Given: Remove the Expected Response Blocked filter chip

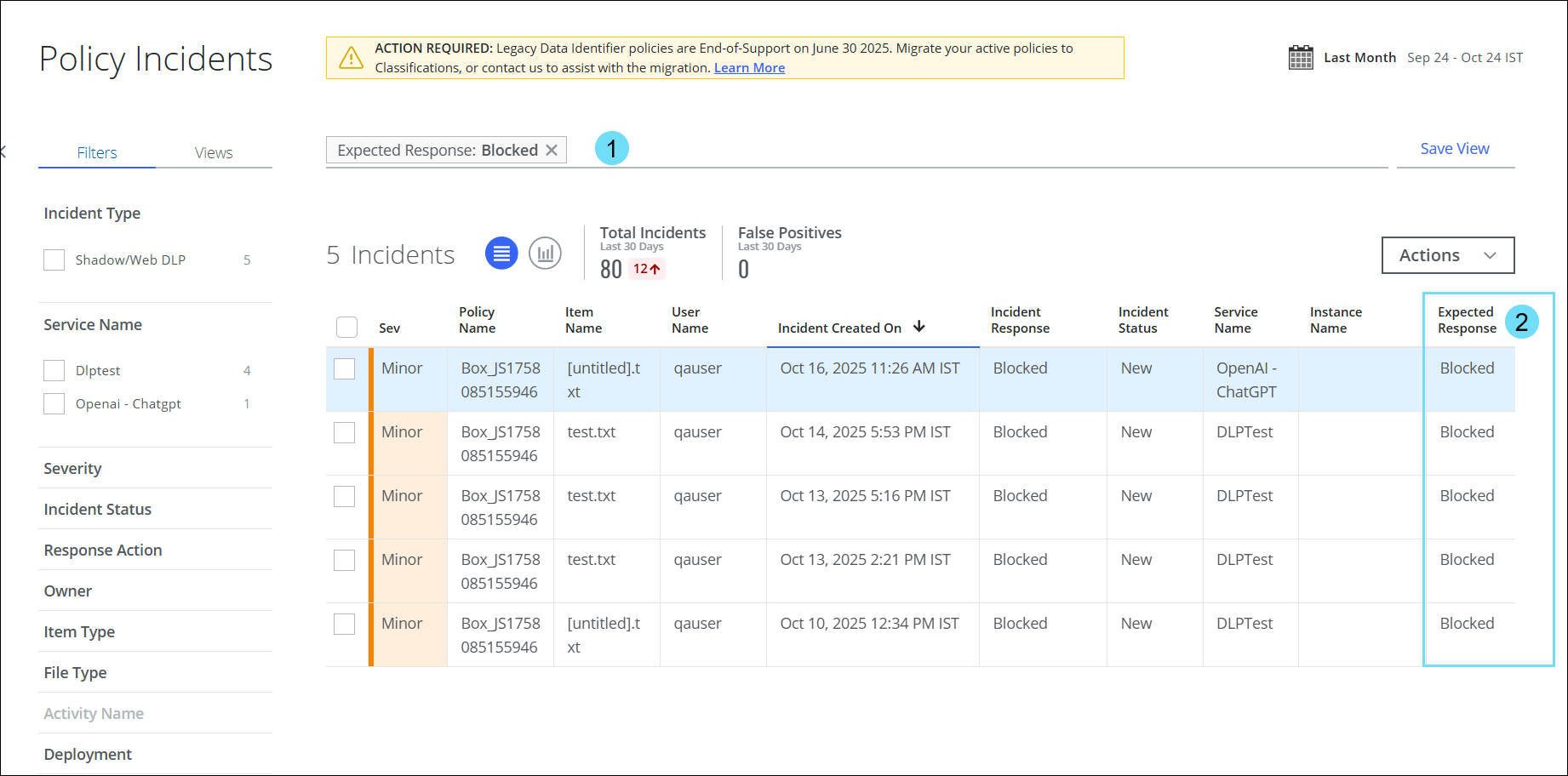Looking at the screenshot, I should click(x=552, y=151).
